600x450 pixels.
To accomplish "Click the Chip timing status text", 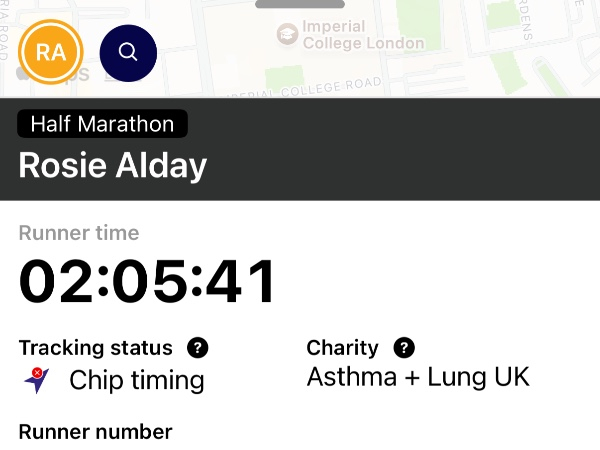I will click(x=137, y=380).
